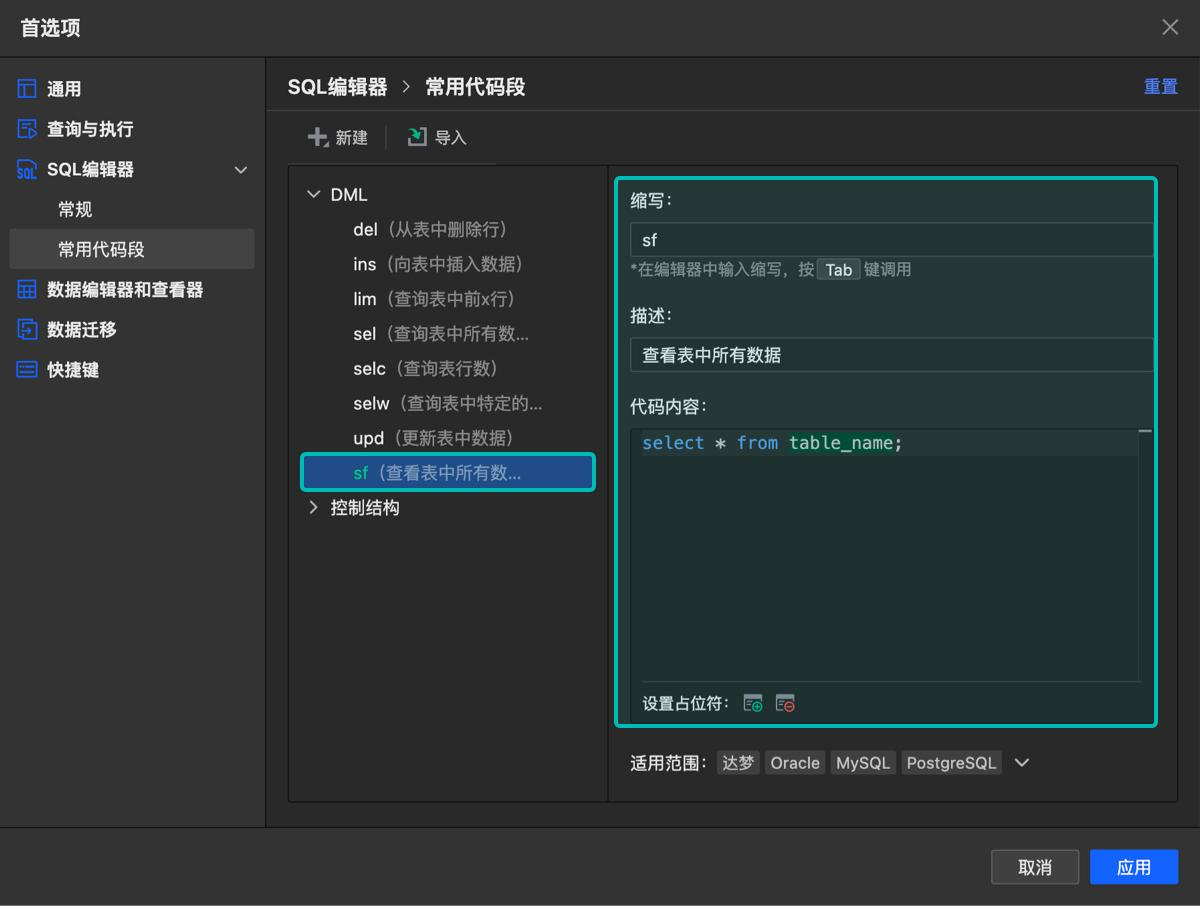The image size is (1200, 906).
Task: Click the 重置 reset link
Action: (x=1161, y=88)
